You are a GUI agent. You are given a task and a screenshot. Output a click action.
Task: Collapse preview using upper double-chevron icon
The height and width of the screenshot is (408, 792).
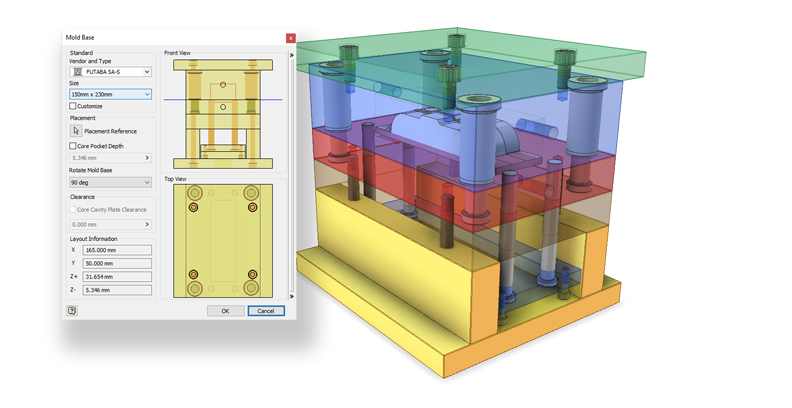click(x=291, y=55)
